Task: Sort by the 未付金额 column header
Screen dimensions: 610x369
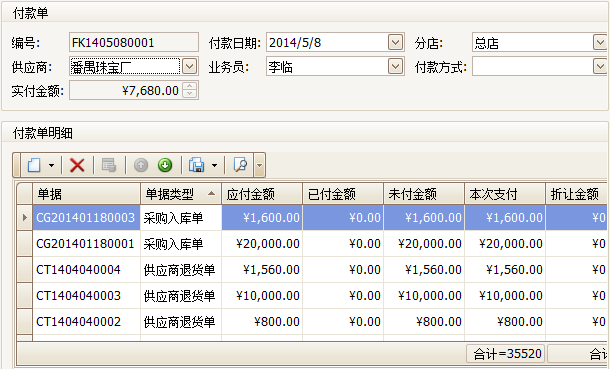Action: 424,194
